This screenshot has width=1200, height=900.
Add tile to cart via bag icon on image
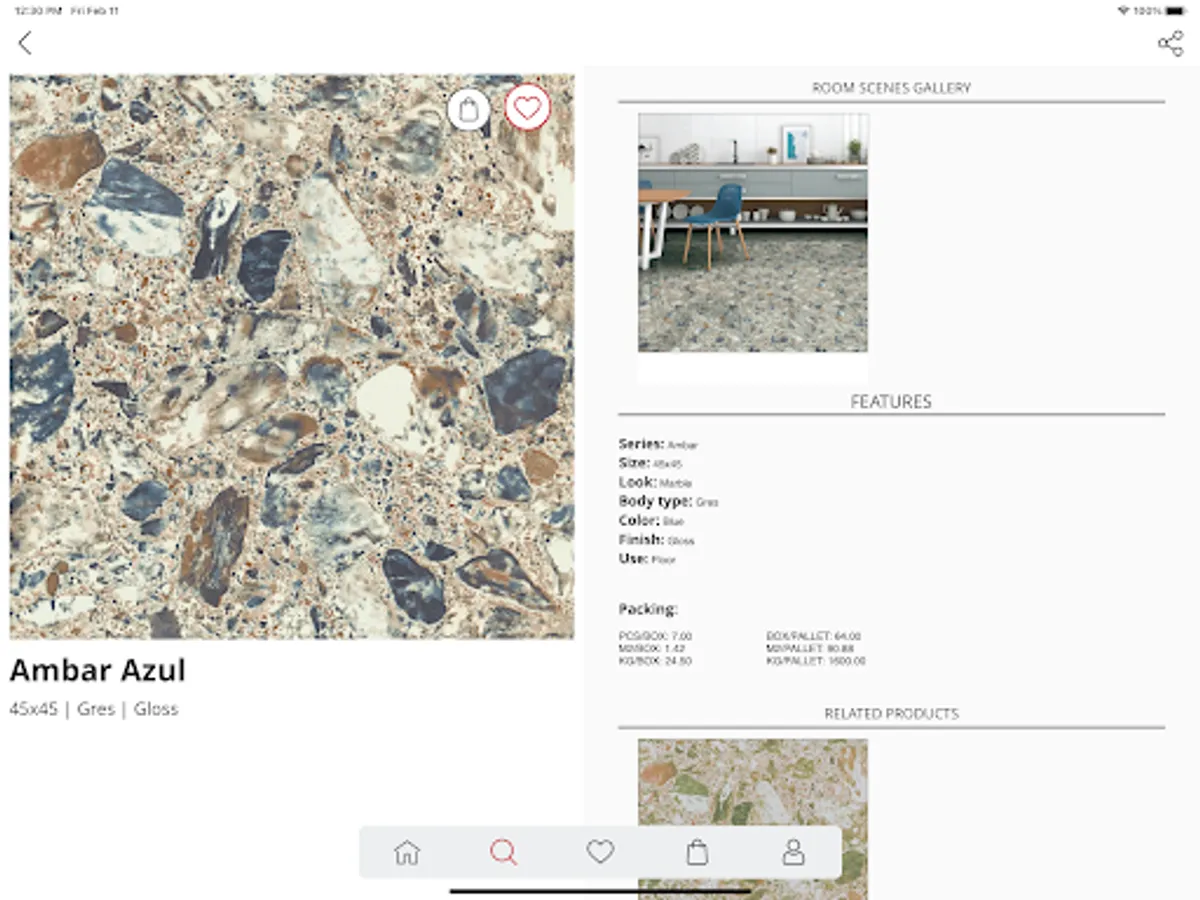tap(469, 109)
